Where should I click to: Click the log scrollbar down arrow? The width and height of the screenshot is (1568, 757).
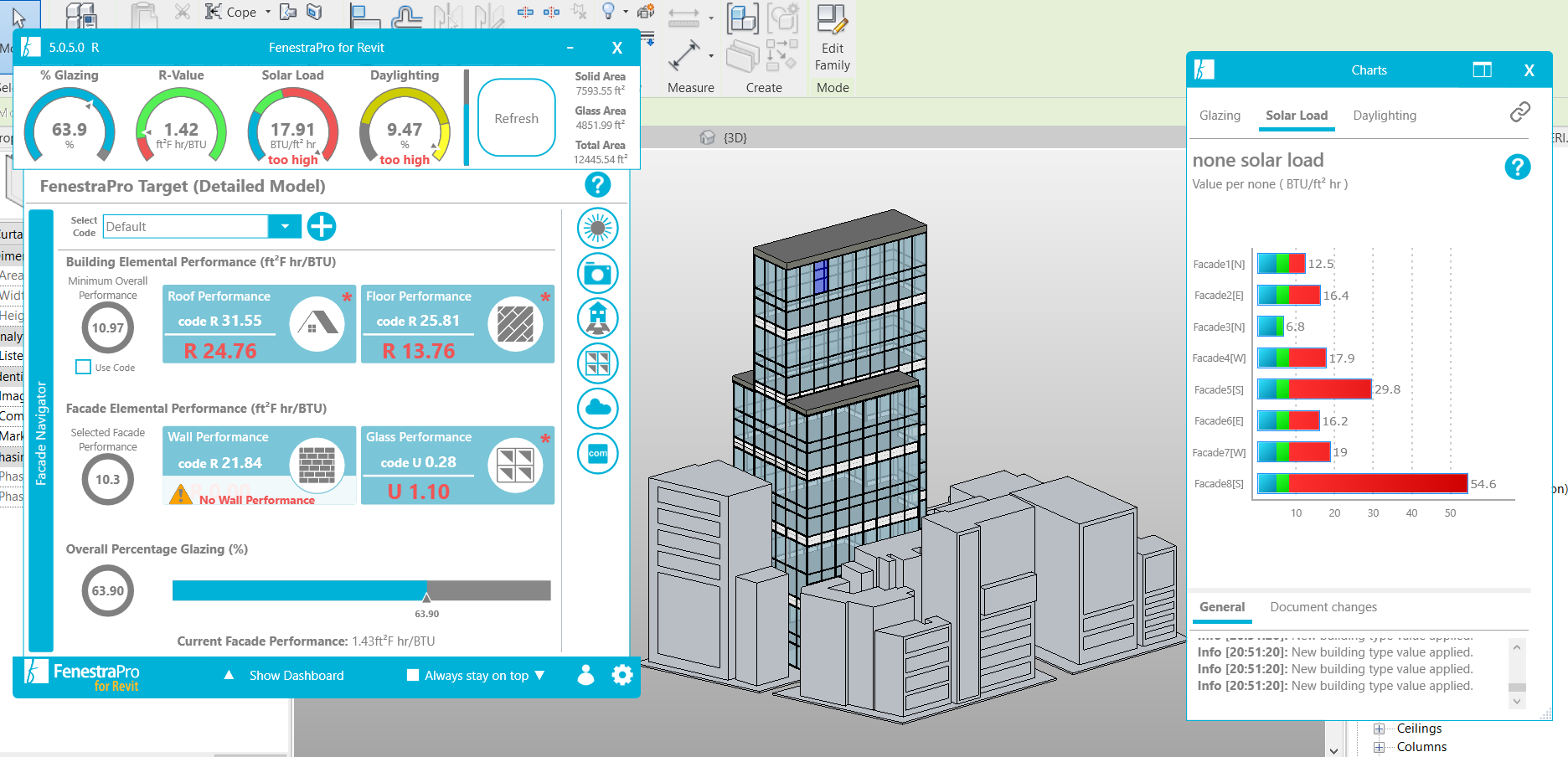(1517, 702)
